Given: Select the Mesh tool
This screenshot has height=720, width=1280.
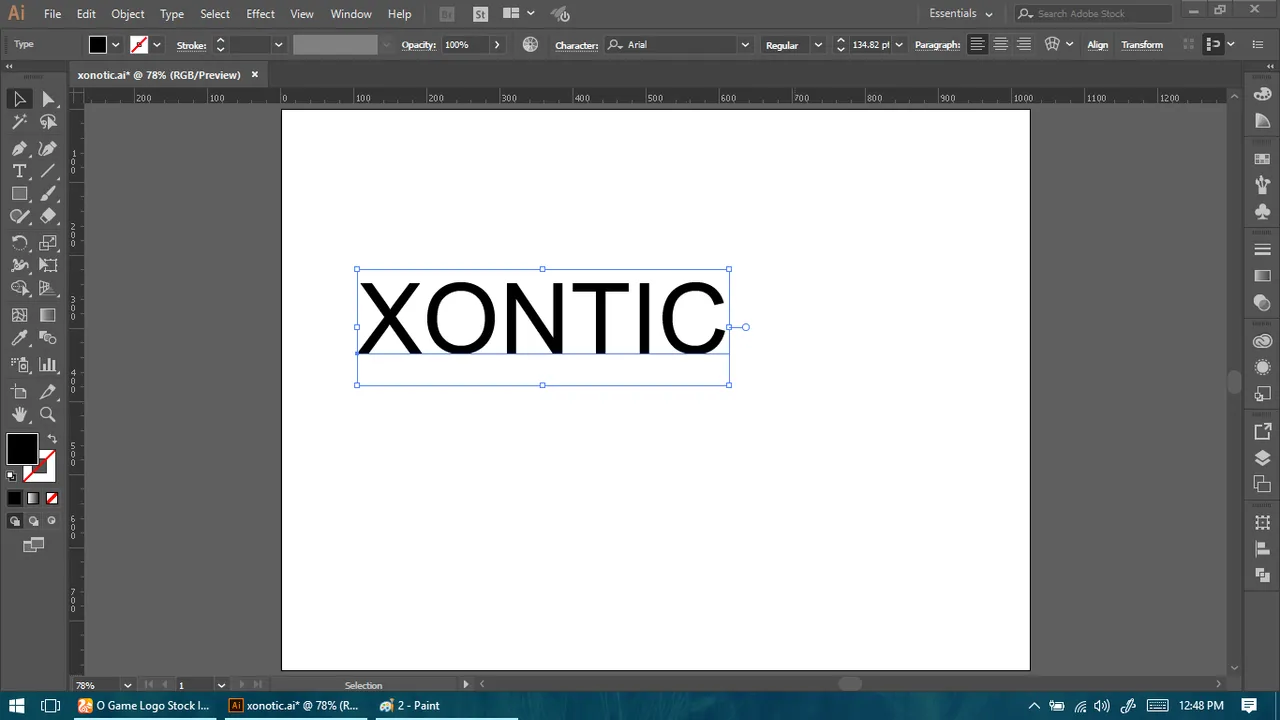Looking at the screenshot, I should (x=19, y=315).
